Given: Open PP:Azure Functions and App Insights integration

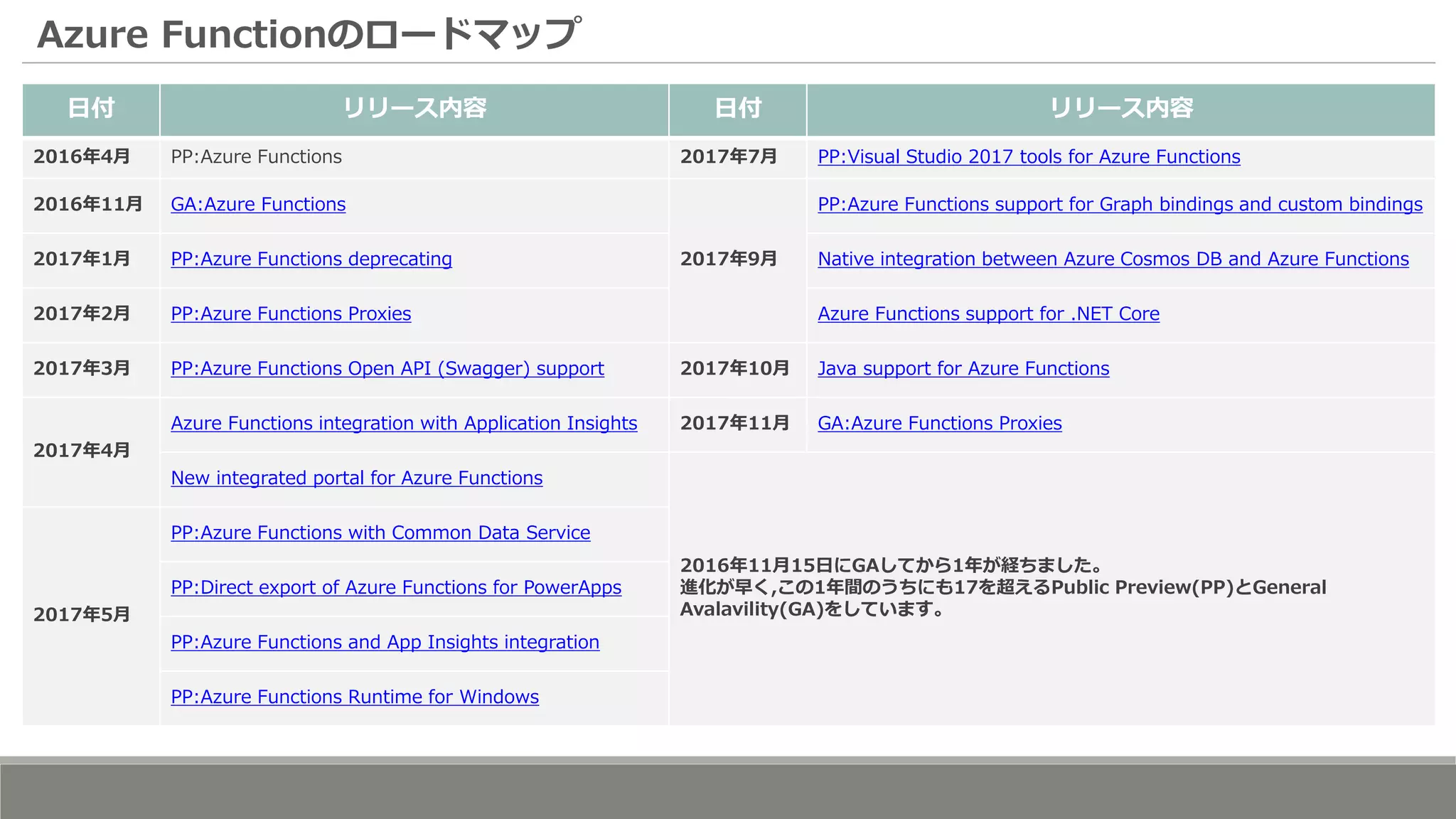Looking at the screenshot, I should click(385, 643).
